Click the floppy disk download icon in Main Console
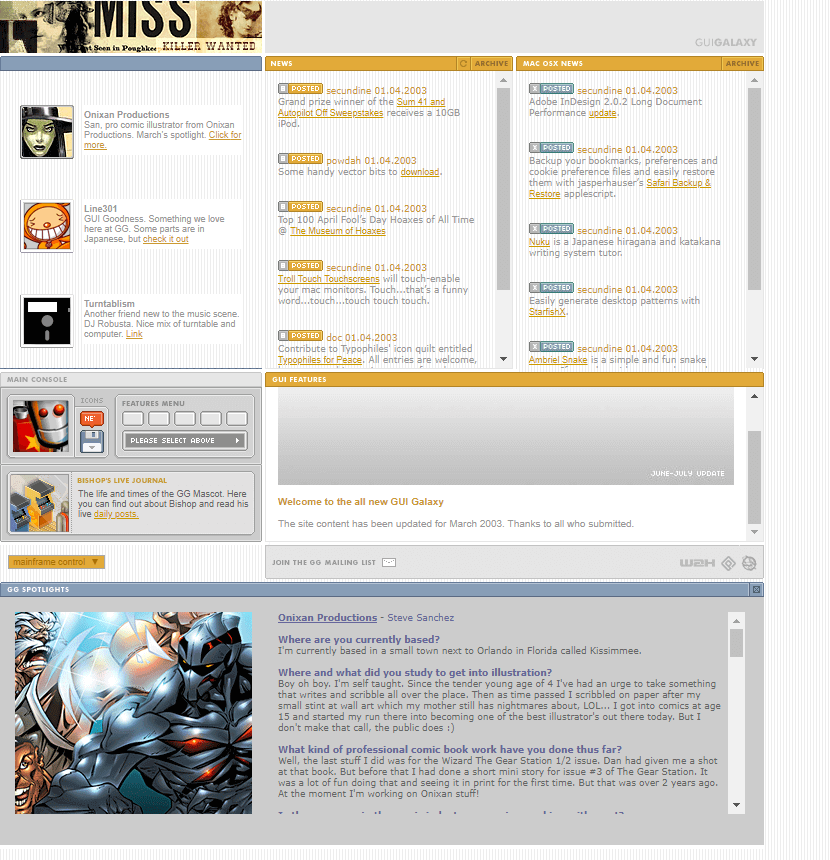This screenshot has width=830, height=860. coord(92,442)
